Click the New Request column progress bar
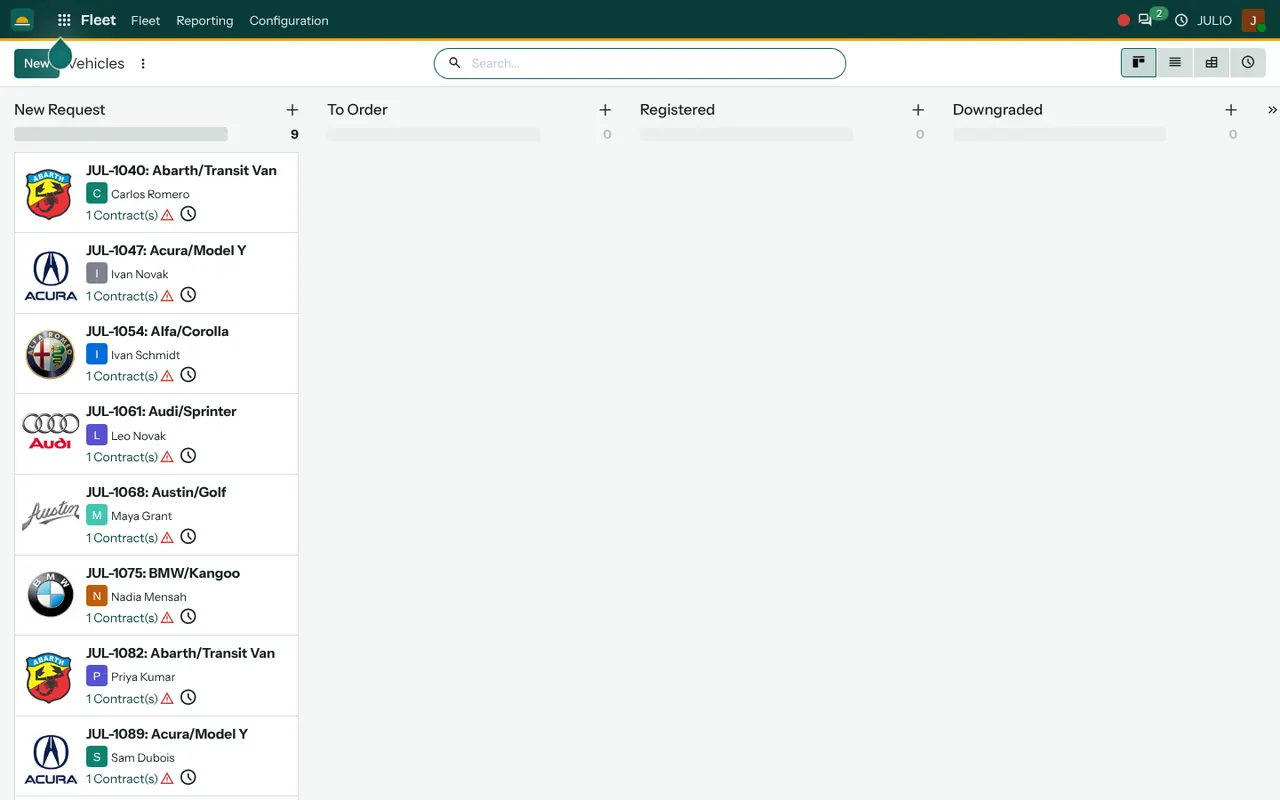This screenshot has width=1280, height=800. (x=121, y=134)
